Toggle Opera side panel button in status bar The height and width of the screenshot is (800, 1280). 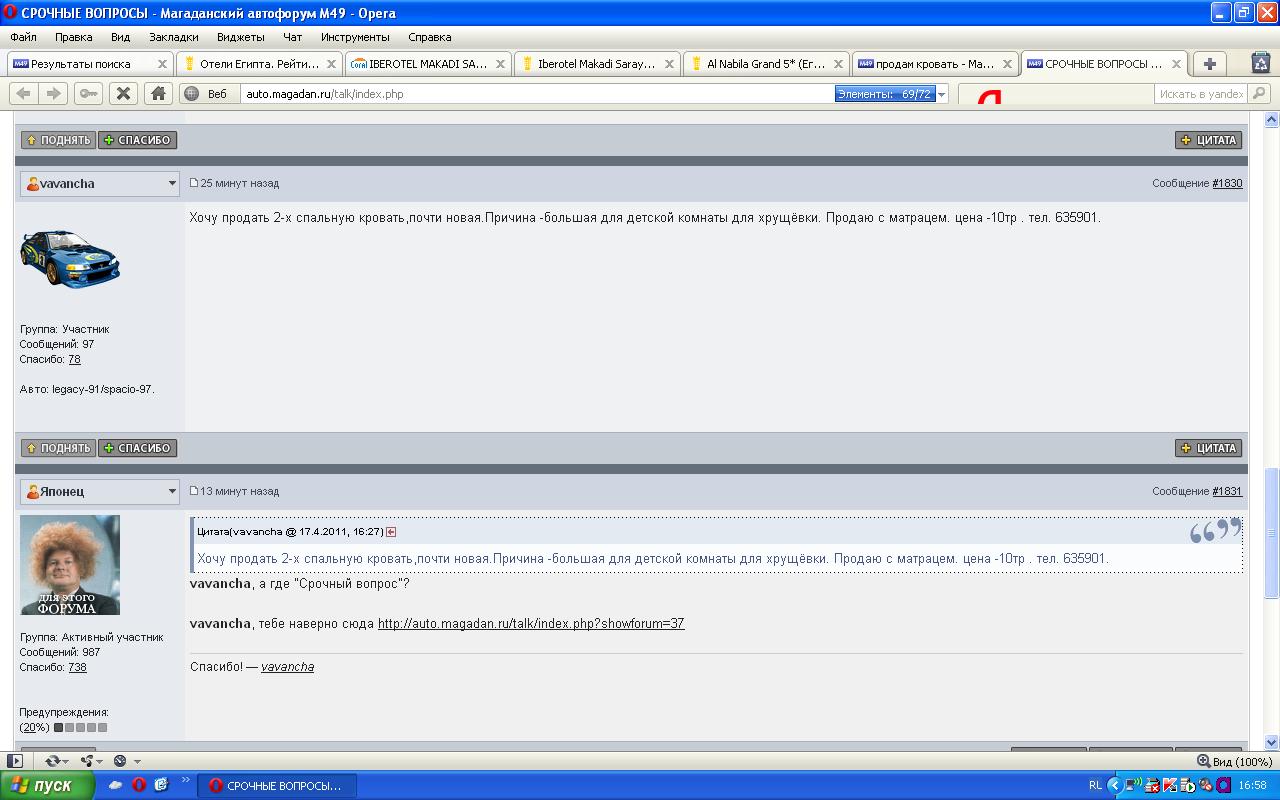[x=15, y=761]
